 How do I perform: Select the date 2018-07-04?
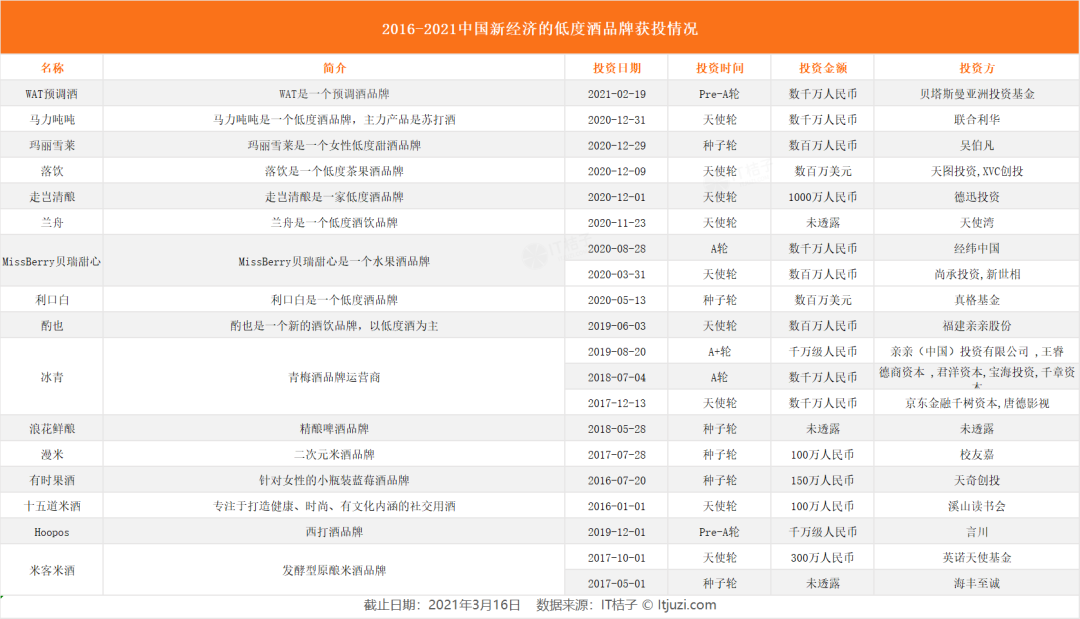point(616,377)
